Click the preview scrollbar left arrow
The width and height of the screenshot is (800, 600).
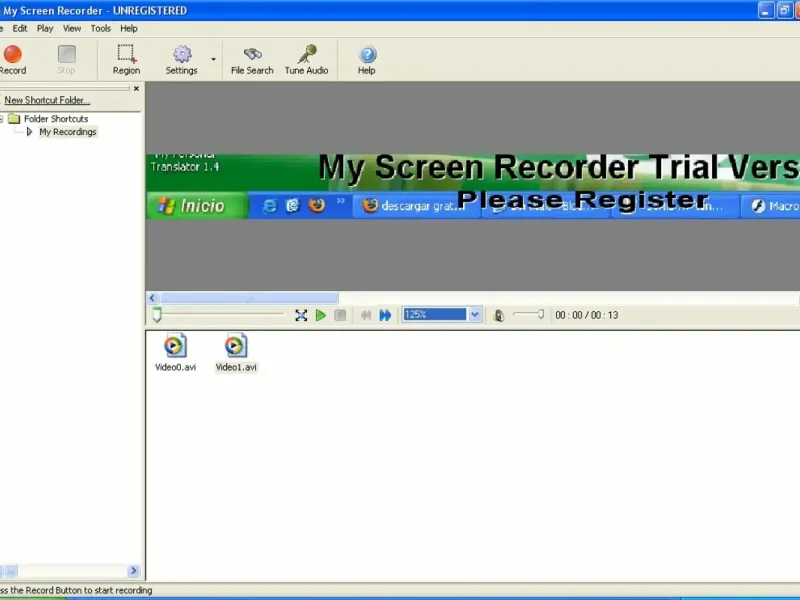click(152, 298)
